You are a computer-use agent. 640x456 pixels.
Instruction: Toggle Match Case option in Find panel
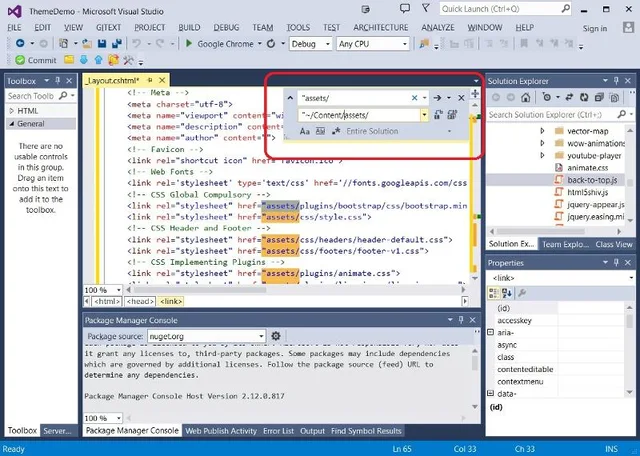(304, 131)
